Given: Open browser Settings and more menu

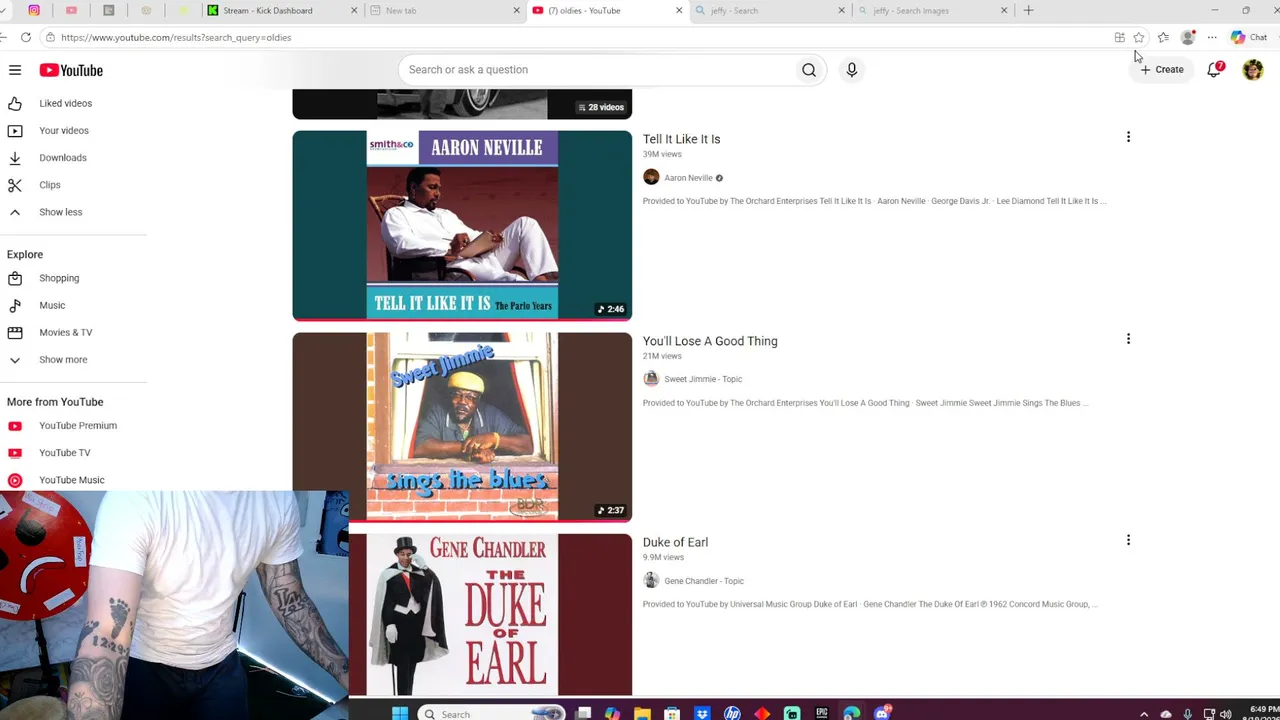Looking at the screenshot, I should click(x=1212, y=37).
